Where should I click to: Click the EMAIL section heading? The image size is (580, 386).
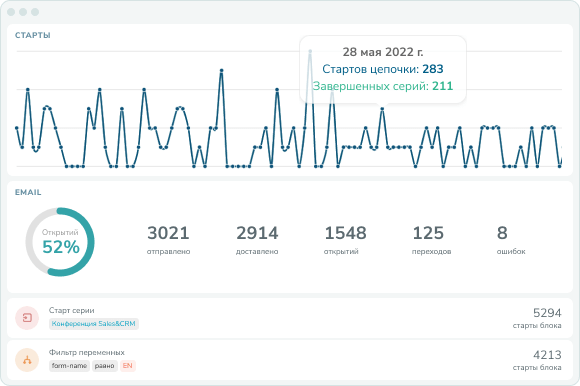(x=28, y=192)
